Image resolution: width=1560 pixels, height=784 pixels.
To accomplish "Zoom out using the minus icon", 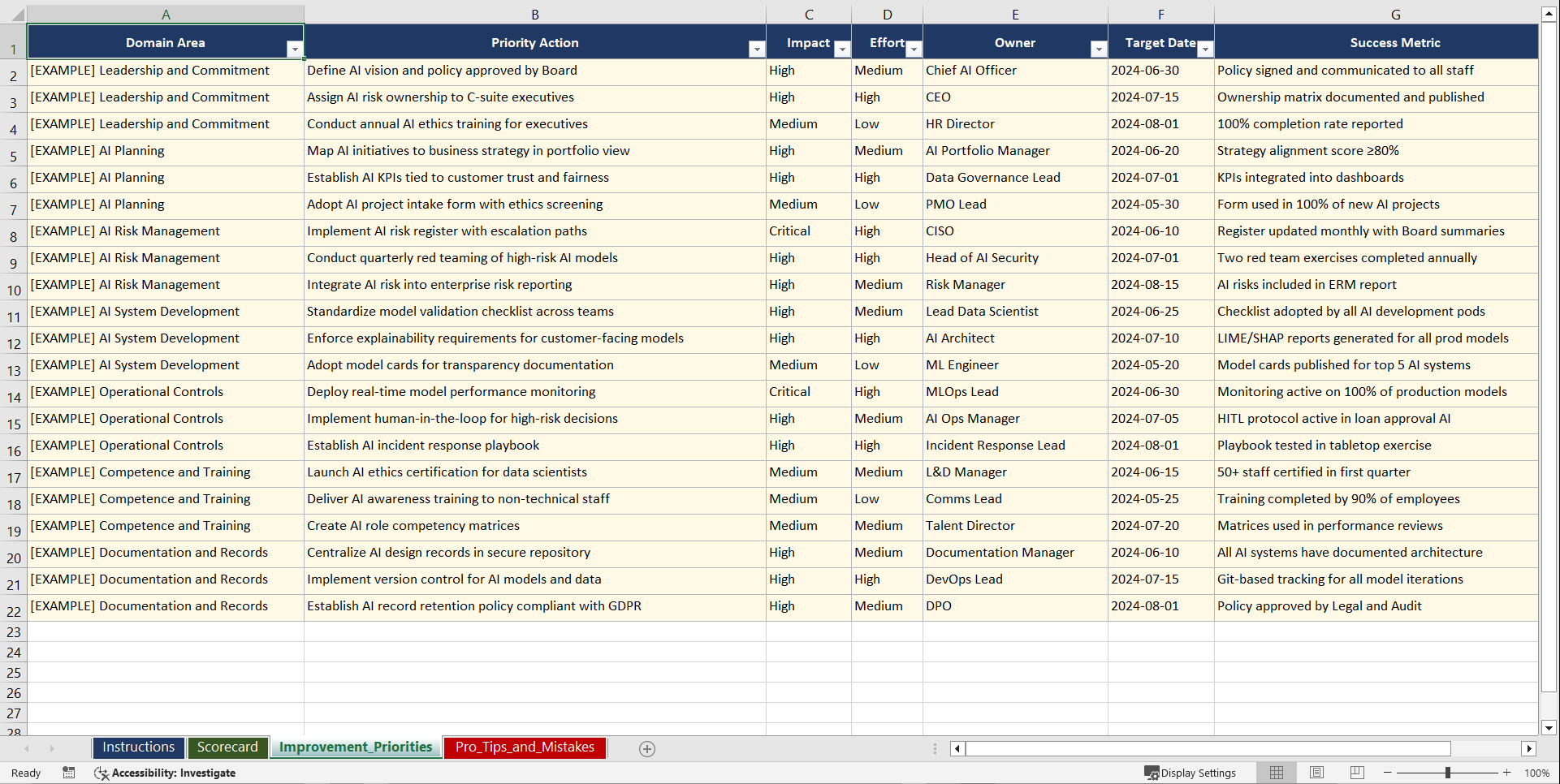I will point(1387,773).
